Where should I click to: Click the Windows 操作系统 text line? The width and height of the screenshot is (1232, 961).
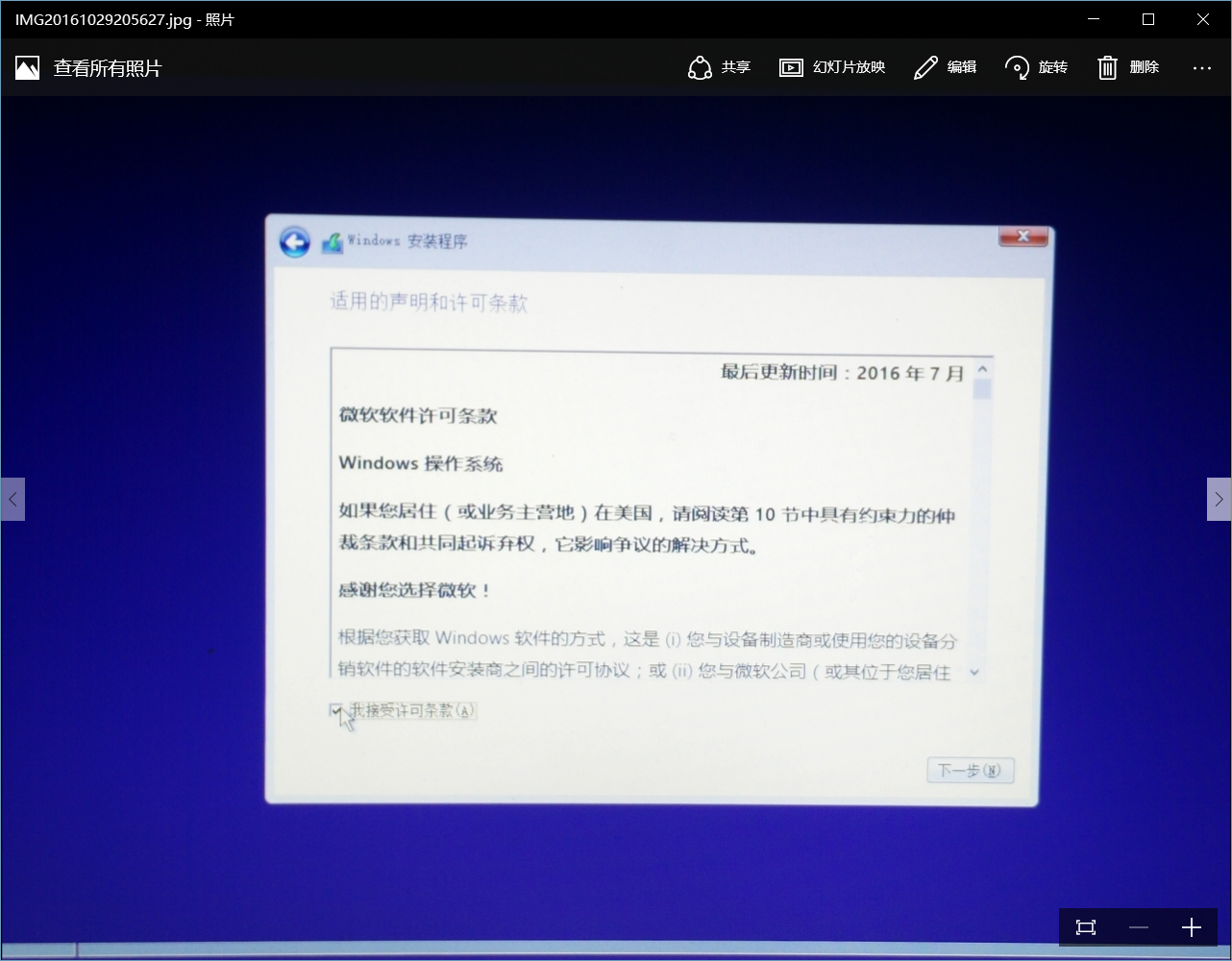421,463
